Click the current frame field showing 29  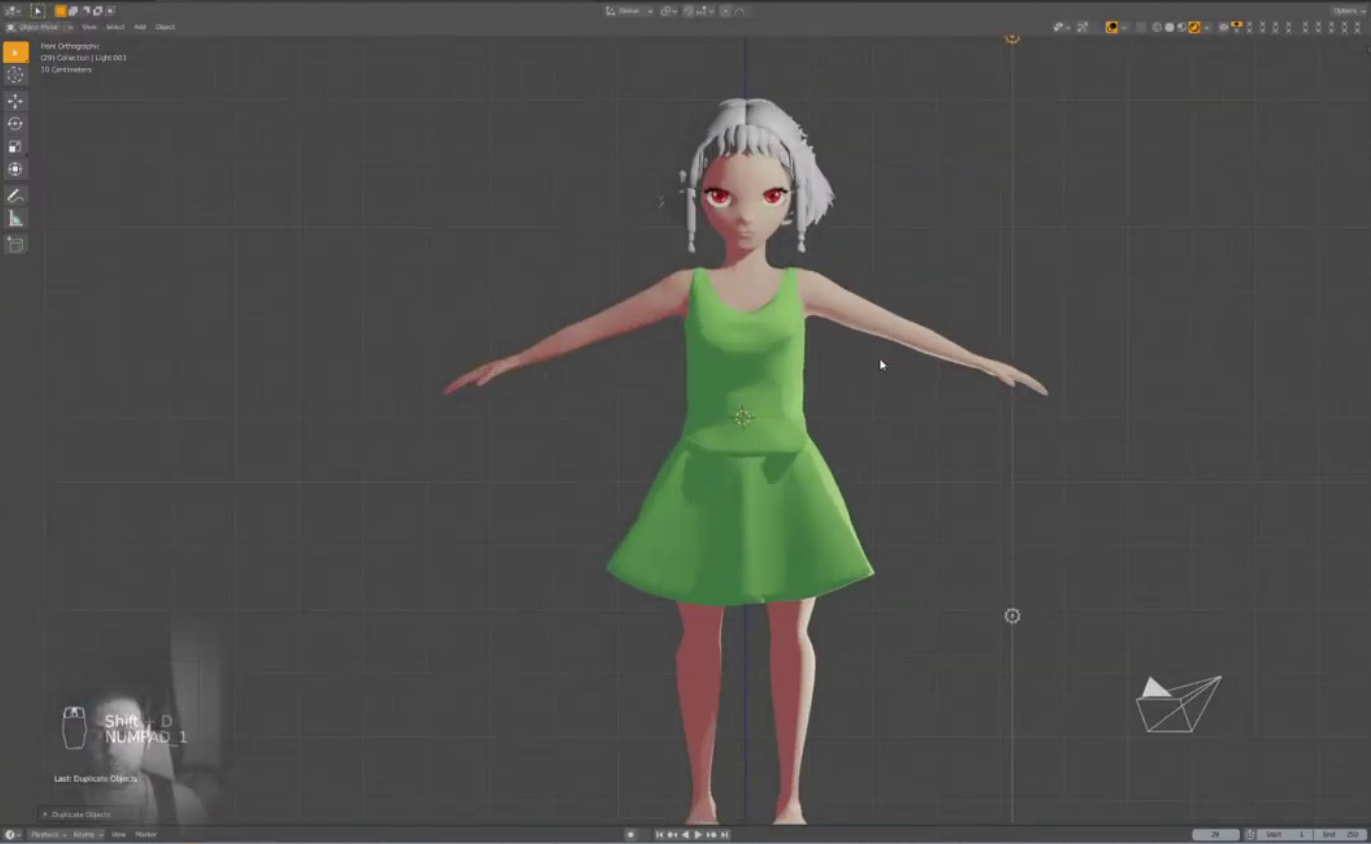point(1216,834)
